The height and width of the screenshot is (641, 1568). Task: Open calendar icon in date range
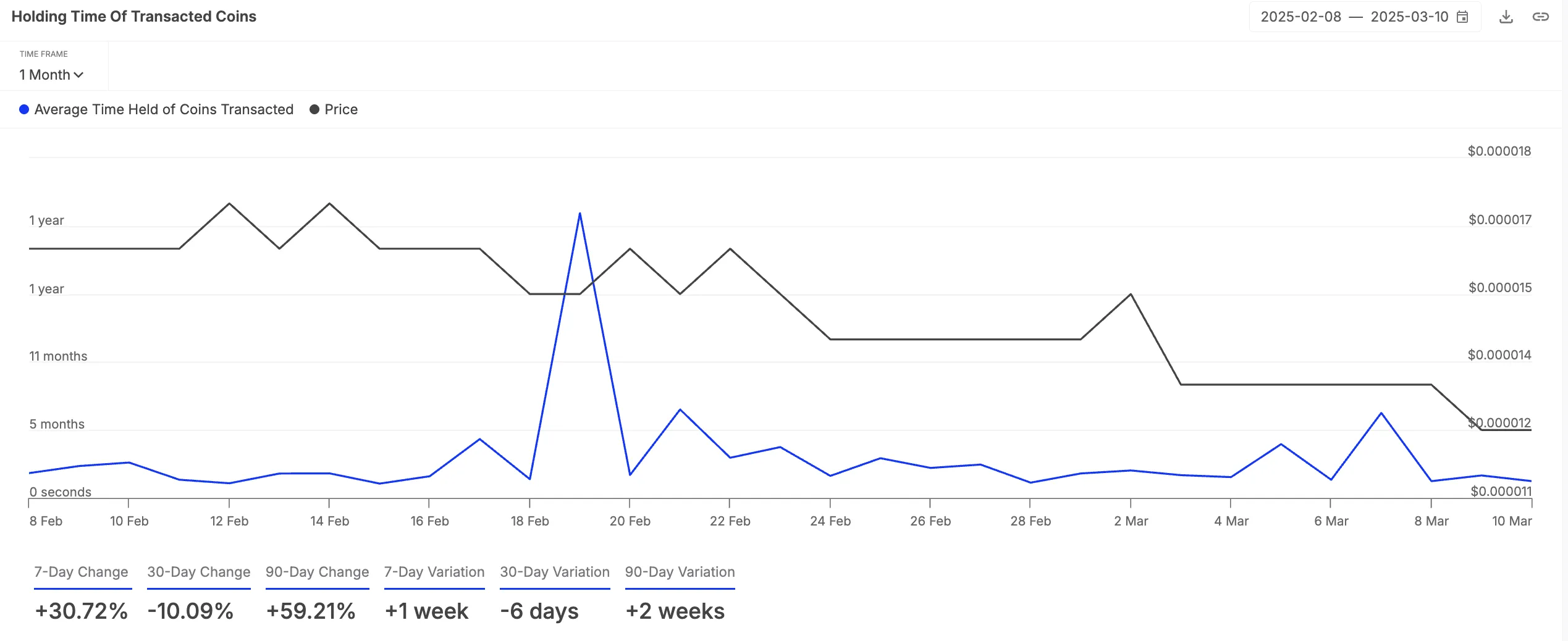click(1462, 17)
